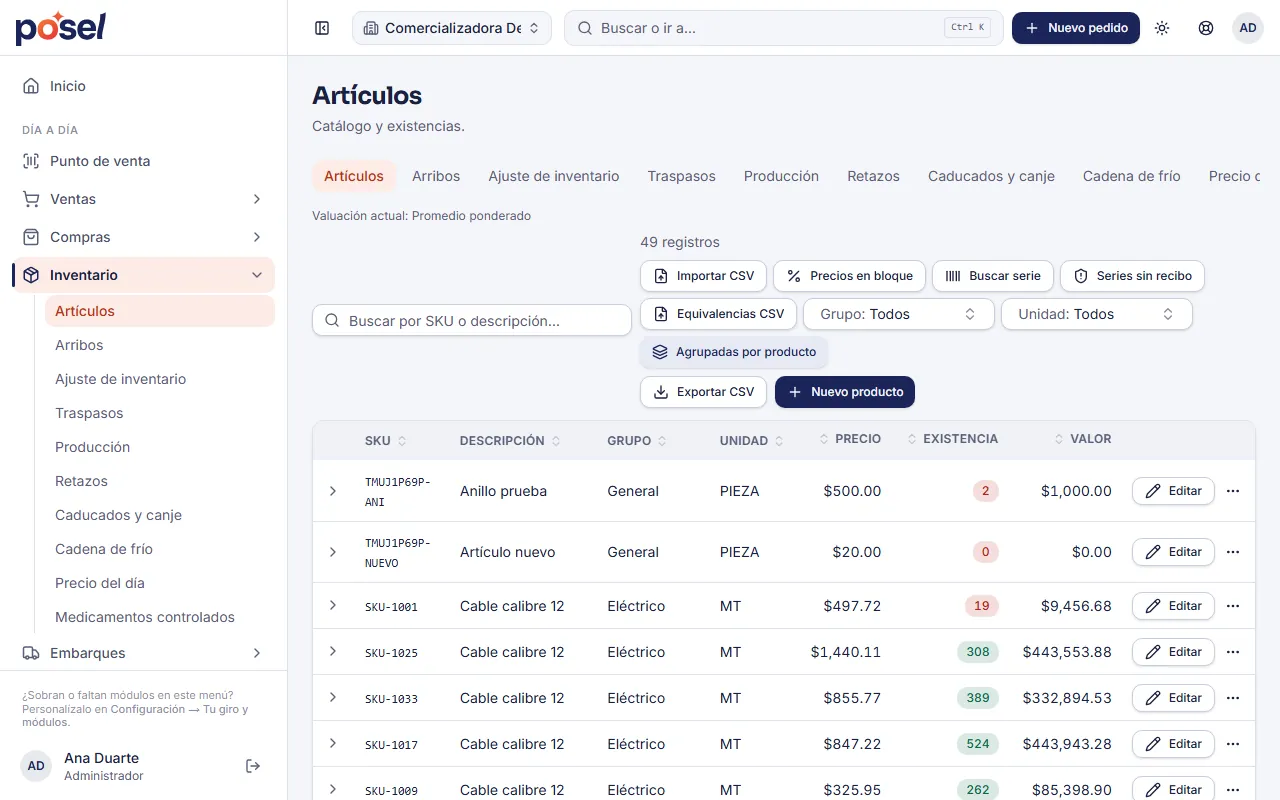Open the Comercializadora company selector
The image size is (1280, 800).
click(452, 28)
